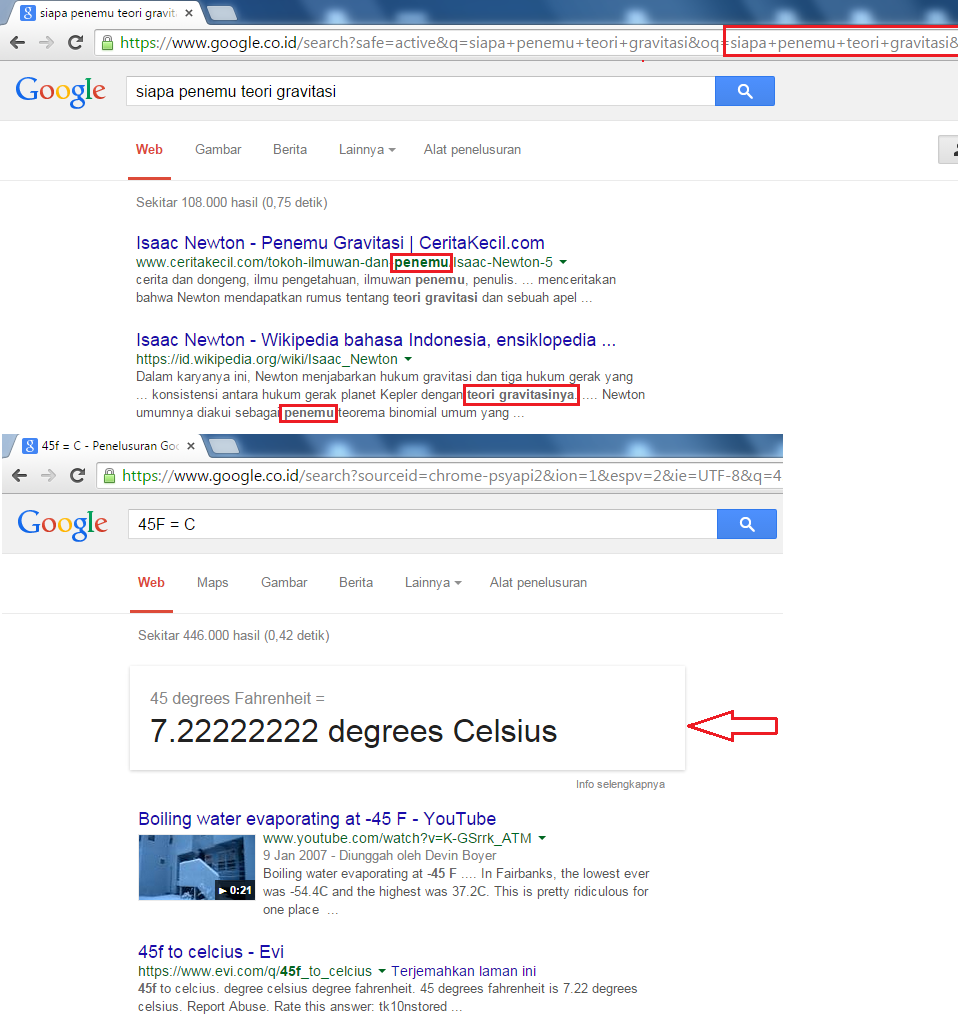Go forward in the 45F = C window
This screenshot has height=1028, width=958.
coord(48,475)
